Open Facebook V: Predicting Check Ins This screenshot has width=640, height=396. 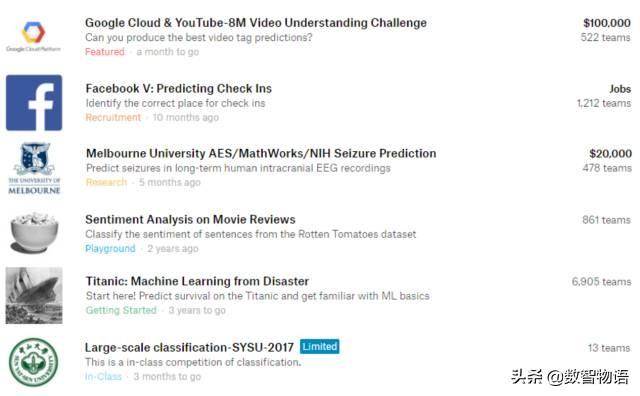pos(178,89)
